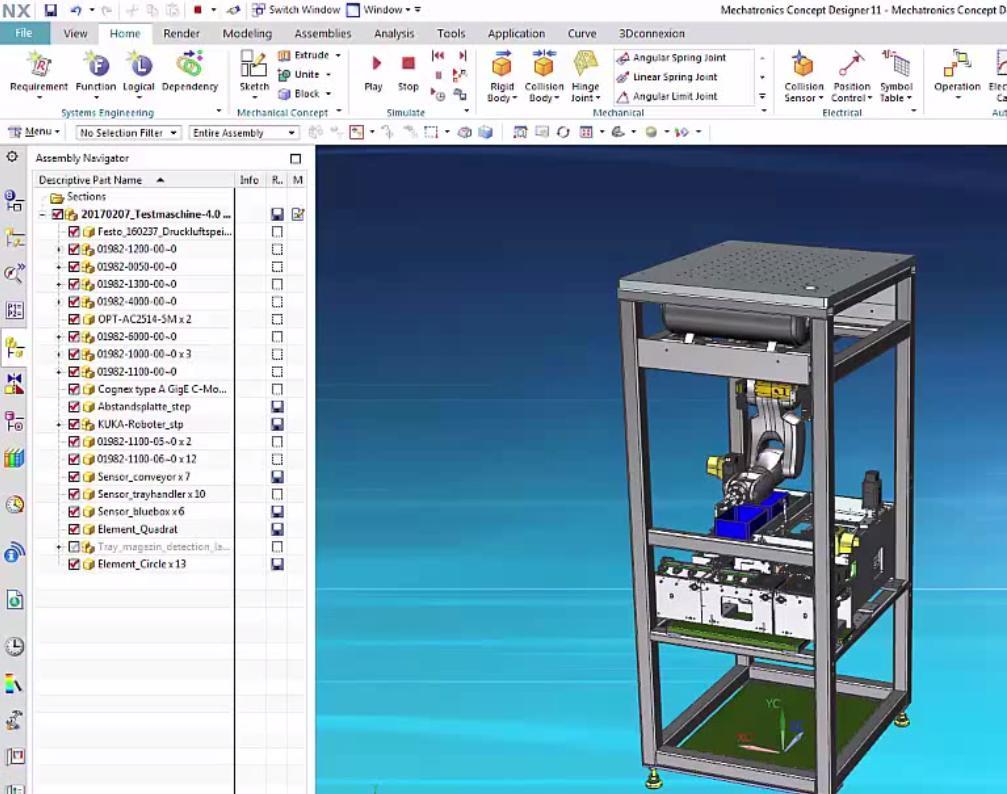Expand the 01982-1300-00 subassembly
The width and height of the screenshot is (1007, 794).
[x=59, y=284]
